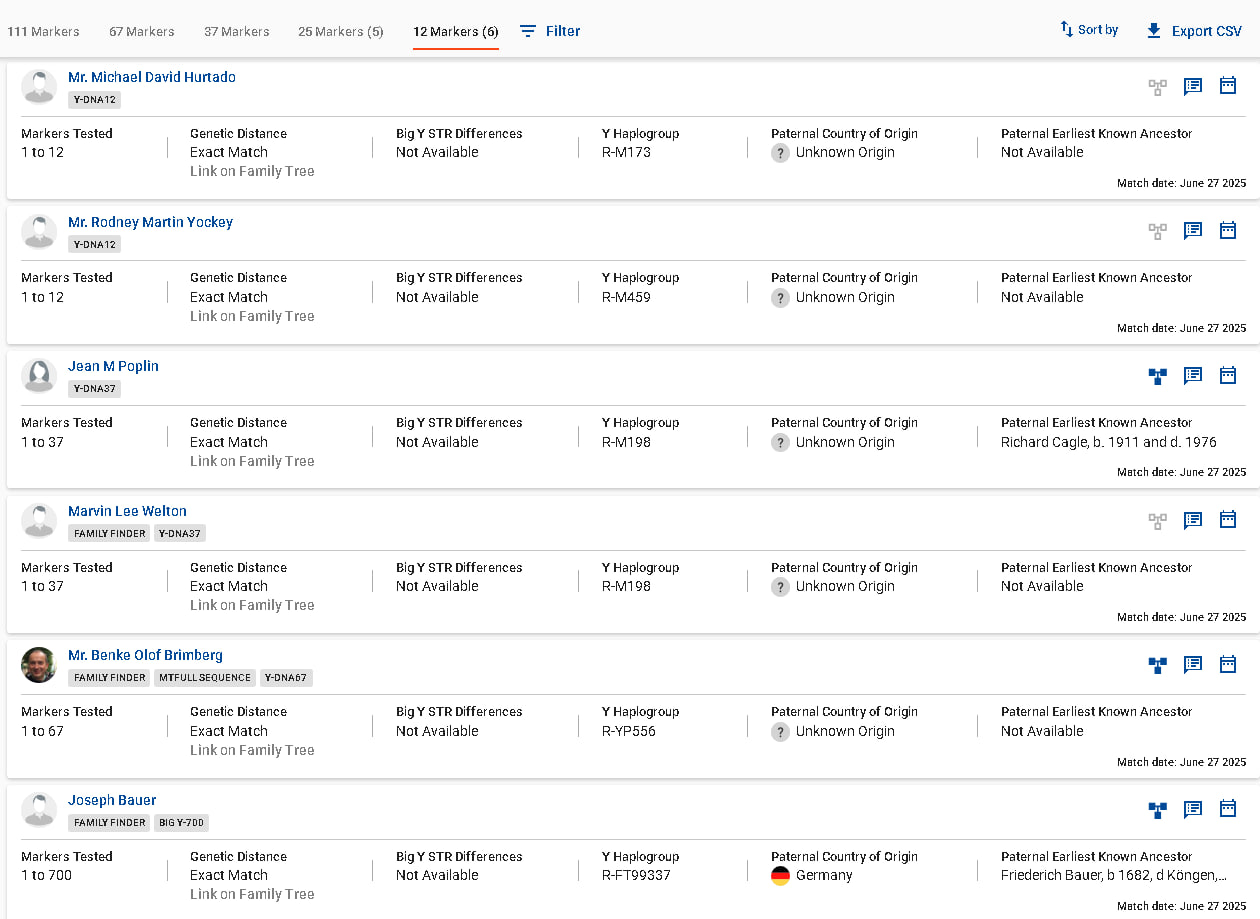Image resolution: width=1260 pixels, height=919 pixels.
Task: Click Y-DNA12 badge under Michael David Hurtado
Action: click(x=95, y=100)
